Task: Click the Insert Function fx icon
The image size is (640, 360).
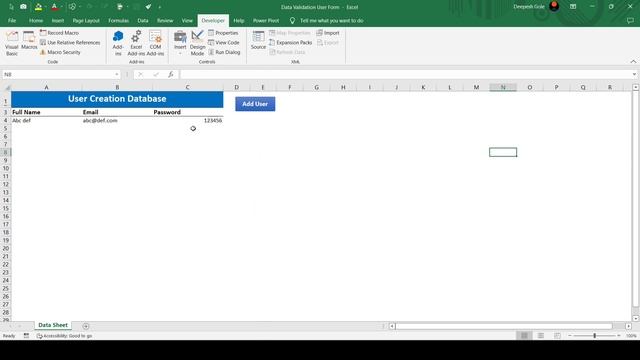Action: (x=171, y=74)
